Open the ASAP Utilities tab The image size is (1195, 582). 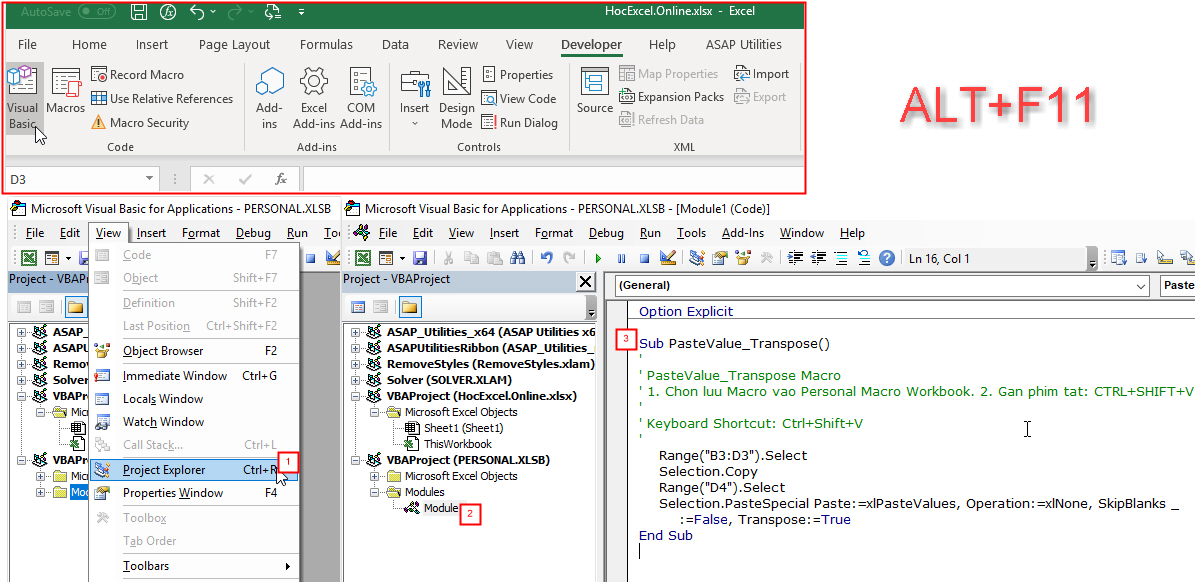pos(743,44)
